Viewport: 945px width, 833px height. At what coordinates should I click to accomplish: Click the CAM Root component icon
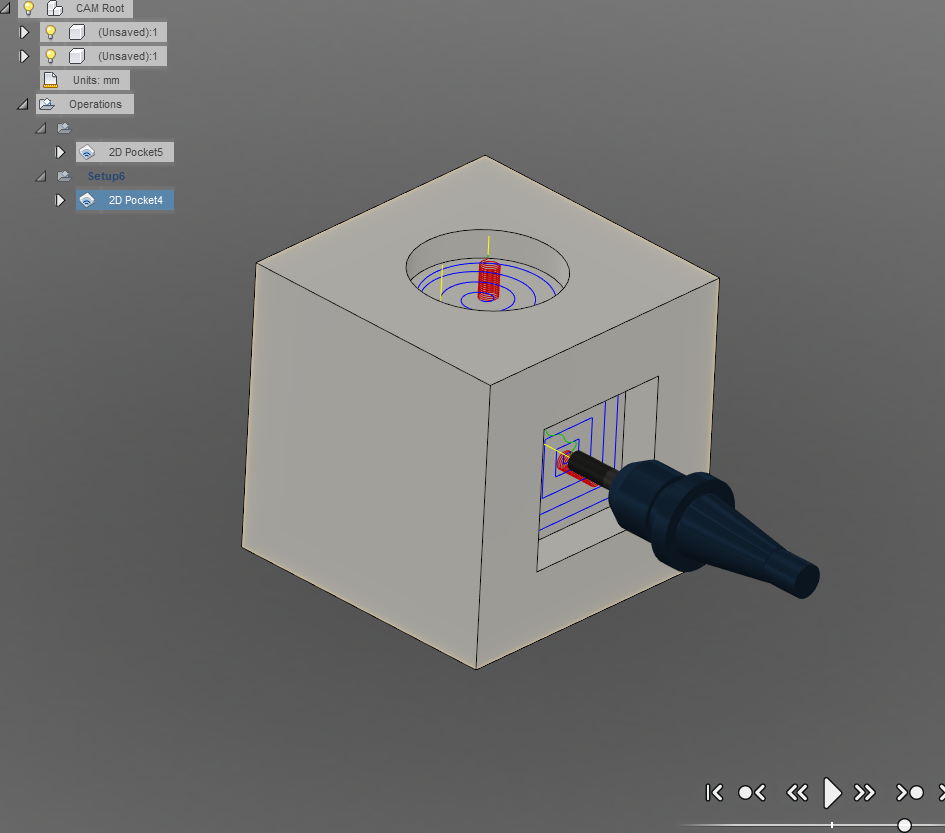[56, 8]
